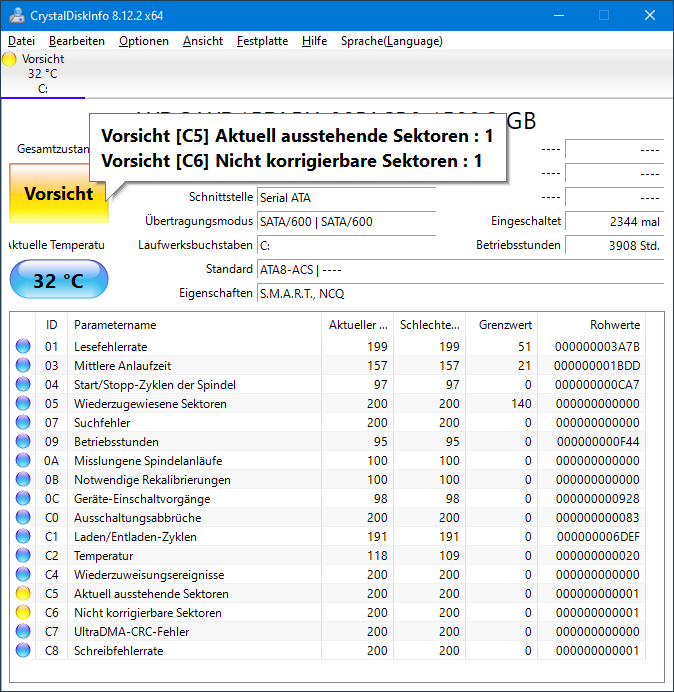The height and width of the screenshot is (692, 674).
Task: Click the Grenzwert column header
Action: (x=501, y=325)
